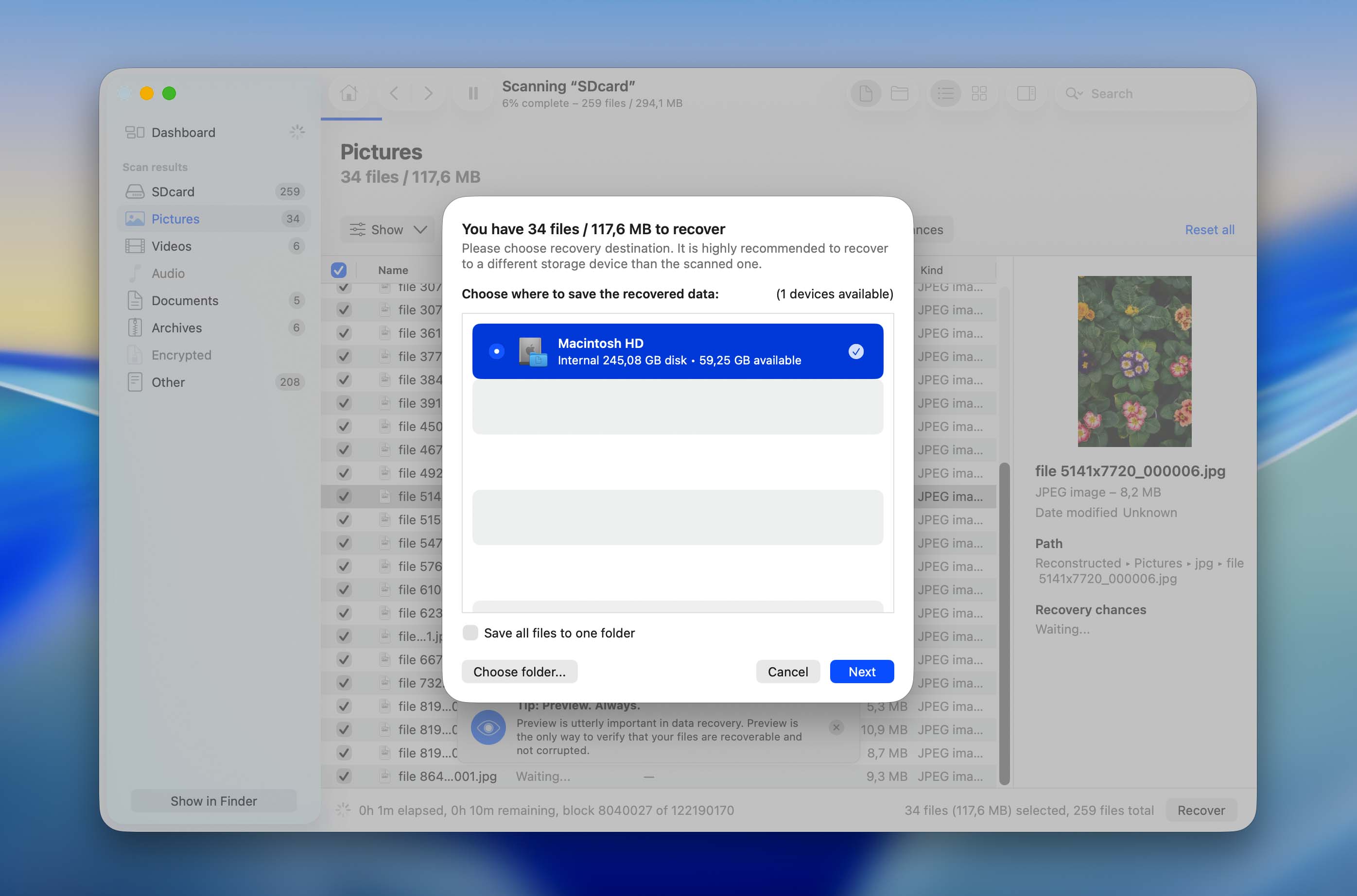
Task: Click the scan progress bar under toolbar
Action: 351,119
